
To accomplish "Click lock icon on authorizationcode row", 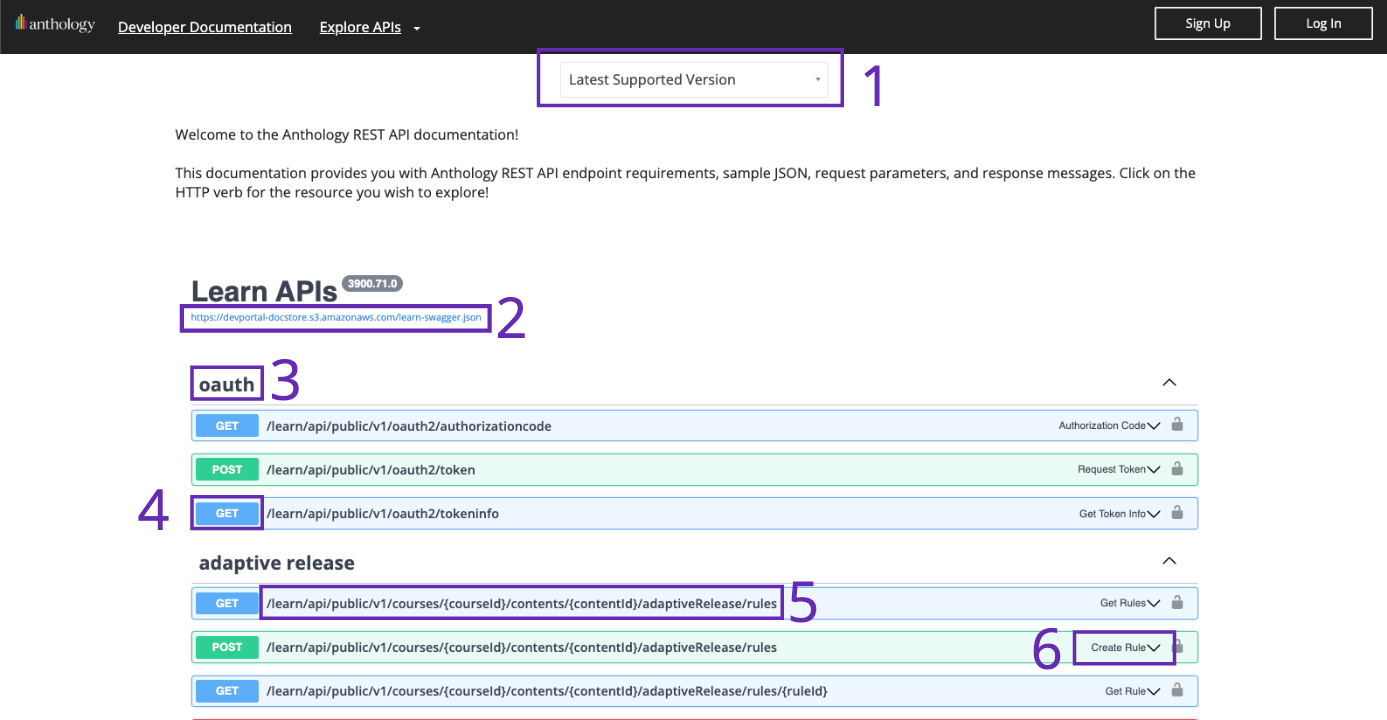I will [x=1177, y=425].
